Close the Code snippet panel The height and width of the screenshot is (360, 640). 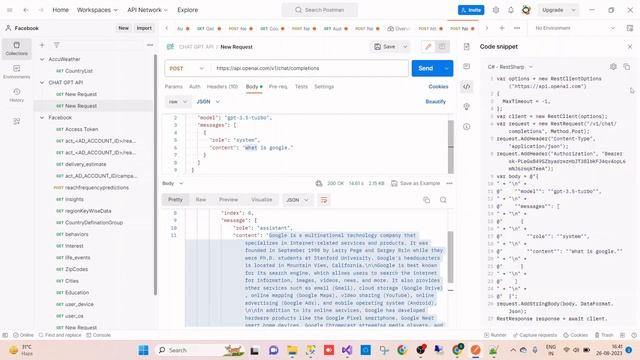coord(630,47)
